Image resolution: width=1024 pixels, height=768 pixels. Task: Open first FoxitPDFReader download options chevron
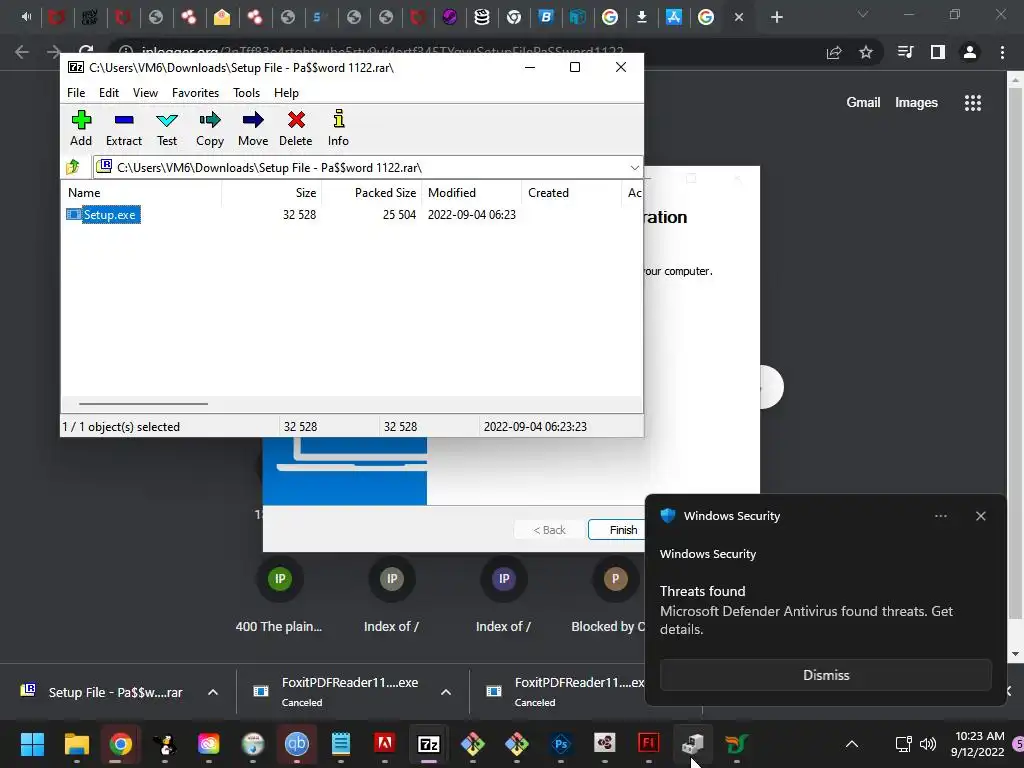(x=445, y=692)
